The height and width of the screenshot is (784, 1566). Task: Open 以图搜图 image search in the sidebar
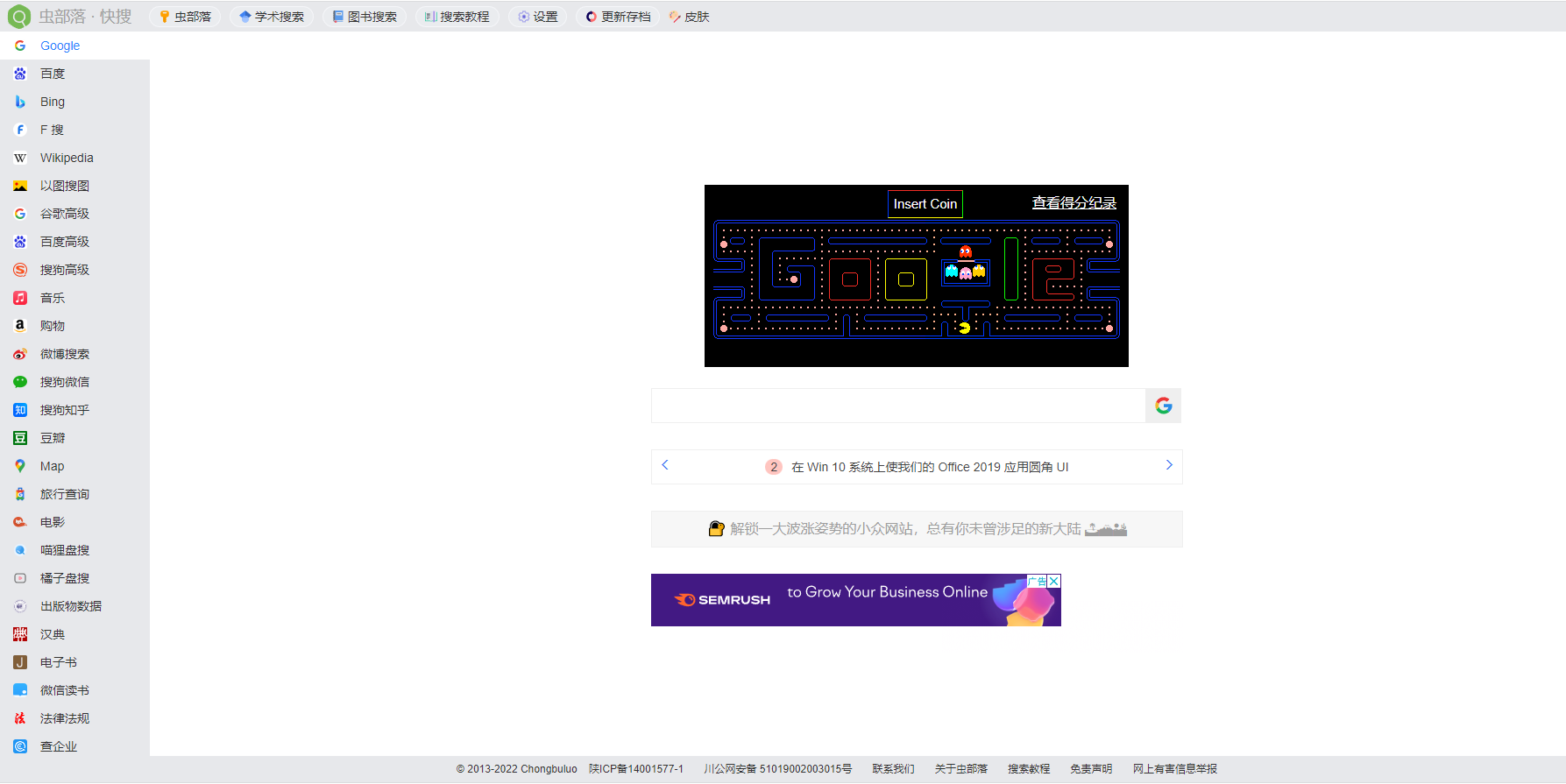point(74,186)
